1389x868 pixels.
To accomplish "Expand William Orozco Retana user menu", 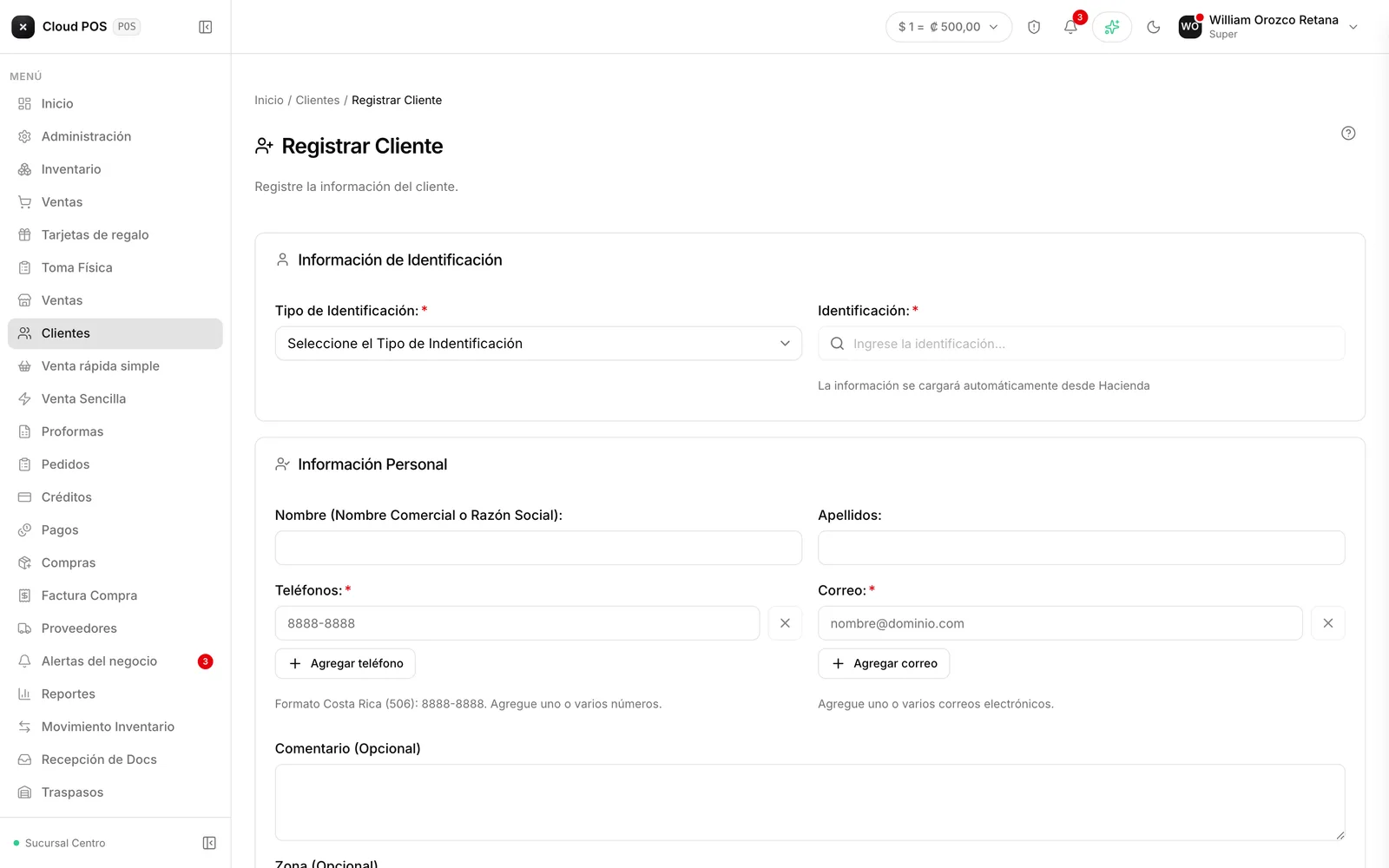I will pyautogui.click(x=1269, y=27).
